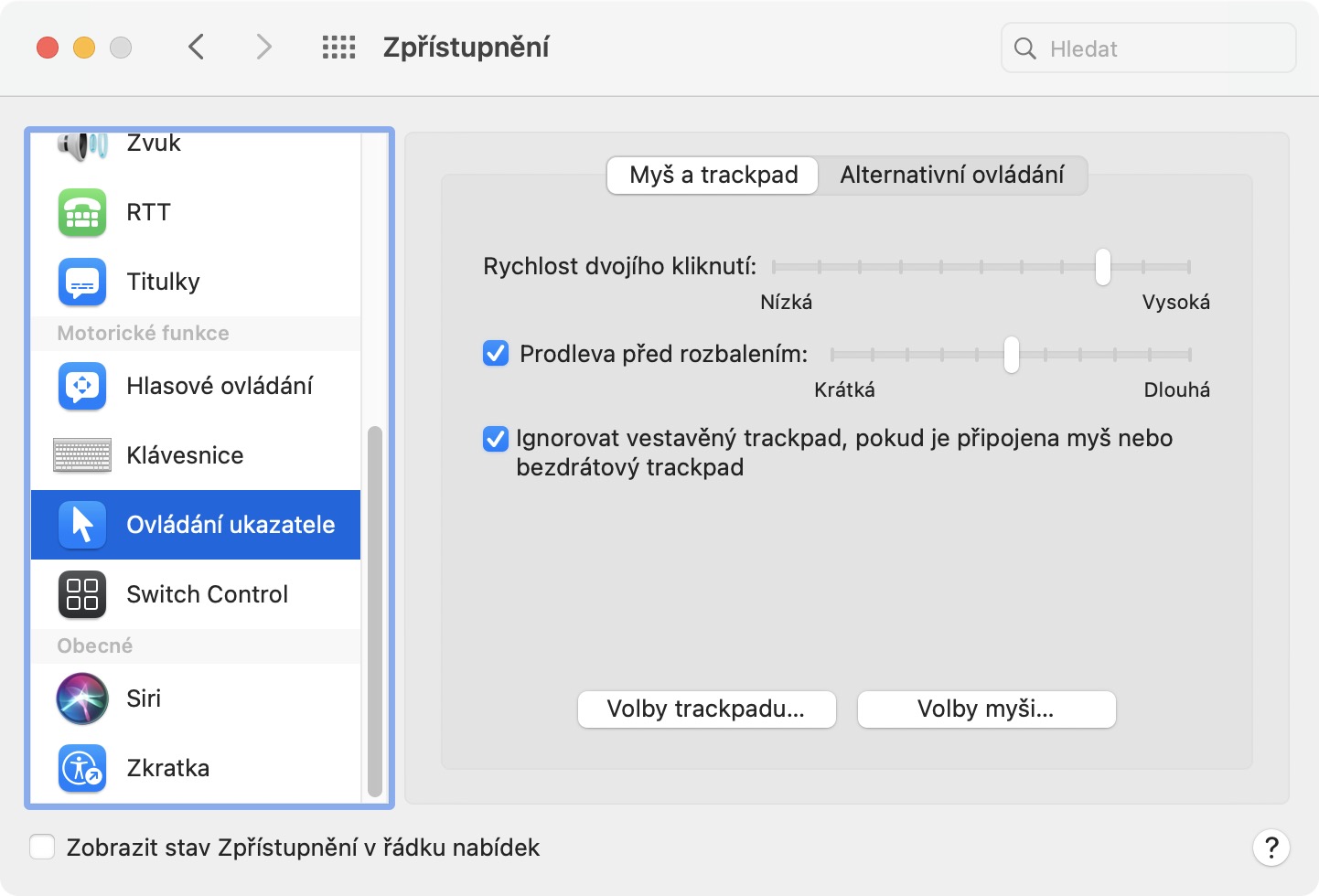Go back with the left chevron
This screenshot has width=1319, height=896.
(x=196, y=47)
